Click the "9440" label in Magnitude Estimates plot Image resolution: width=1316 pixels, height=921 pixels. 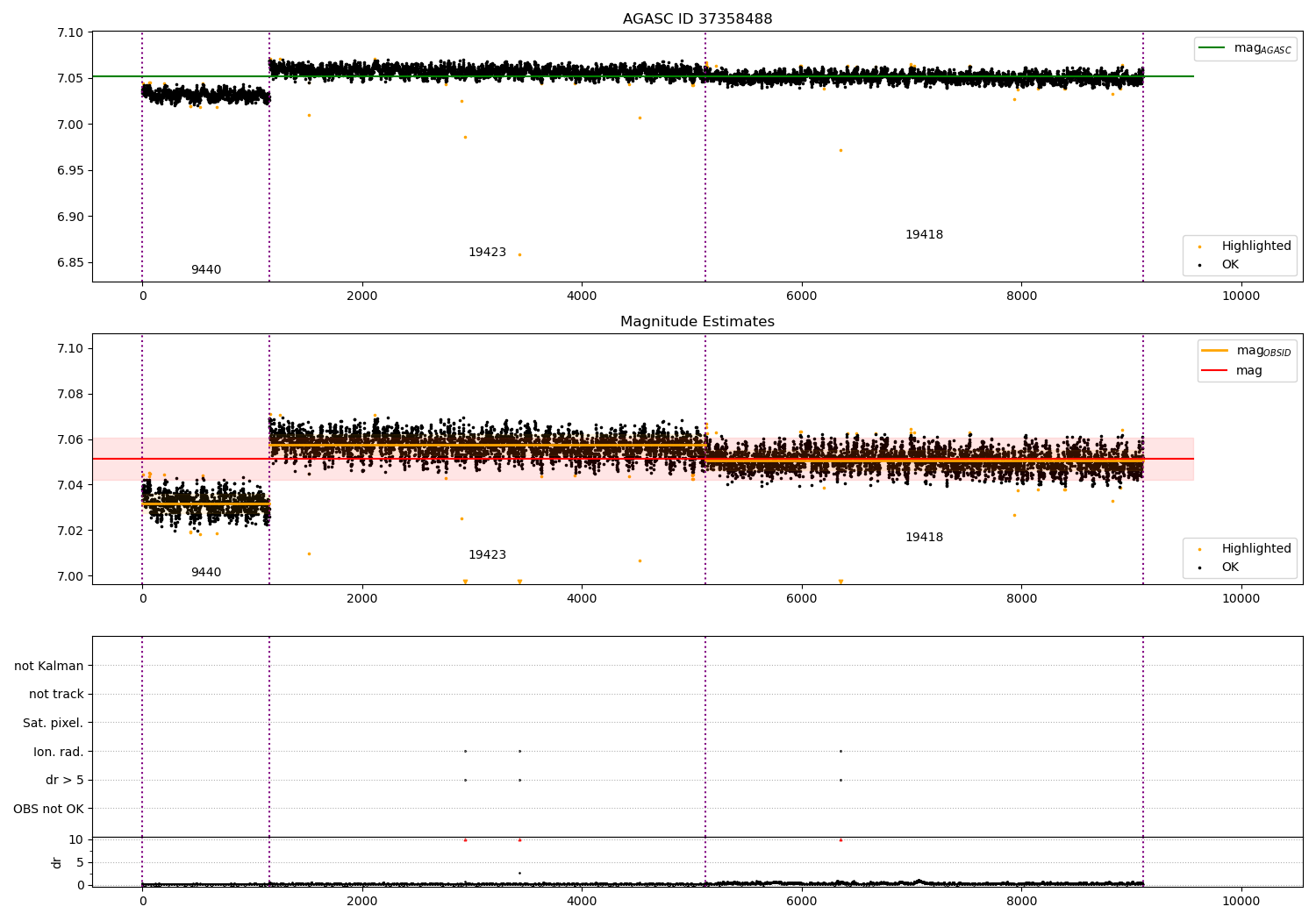(206, 572)
